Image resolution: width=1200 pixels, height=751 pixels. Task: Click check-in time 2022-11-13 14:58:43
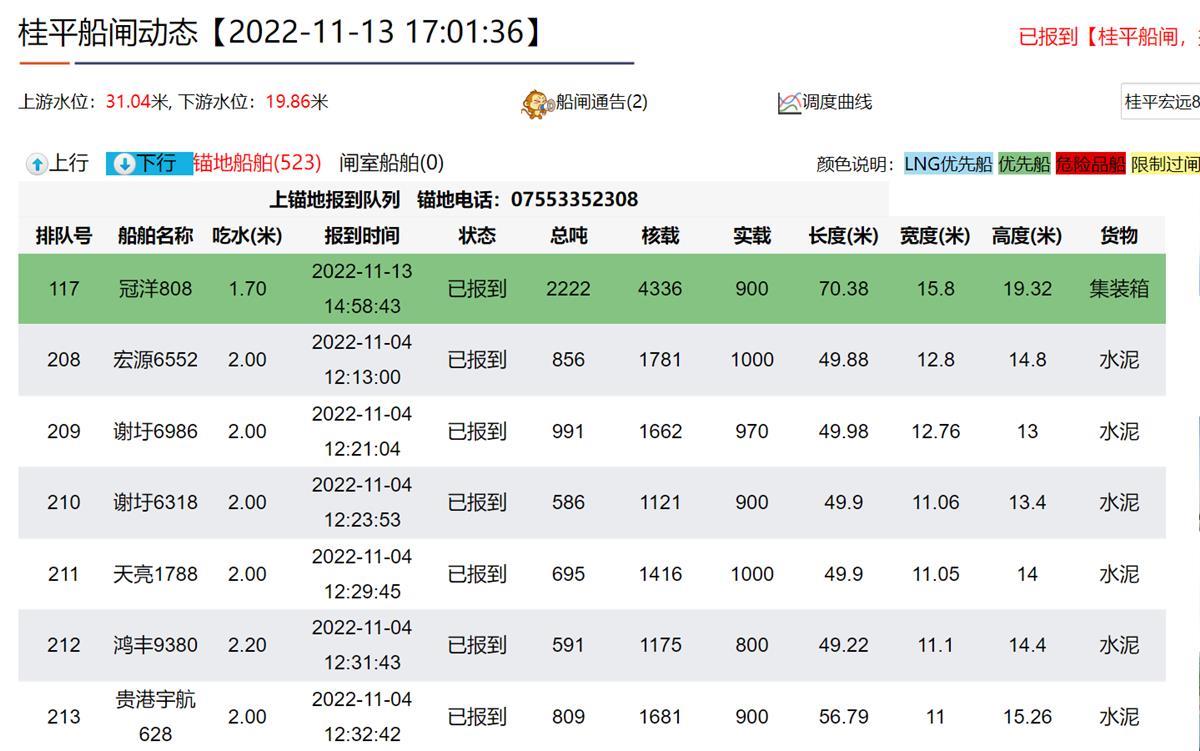361,289
